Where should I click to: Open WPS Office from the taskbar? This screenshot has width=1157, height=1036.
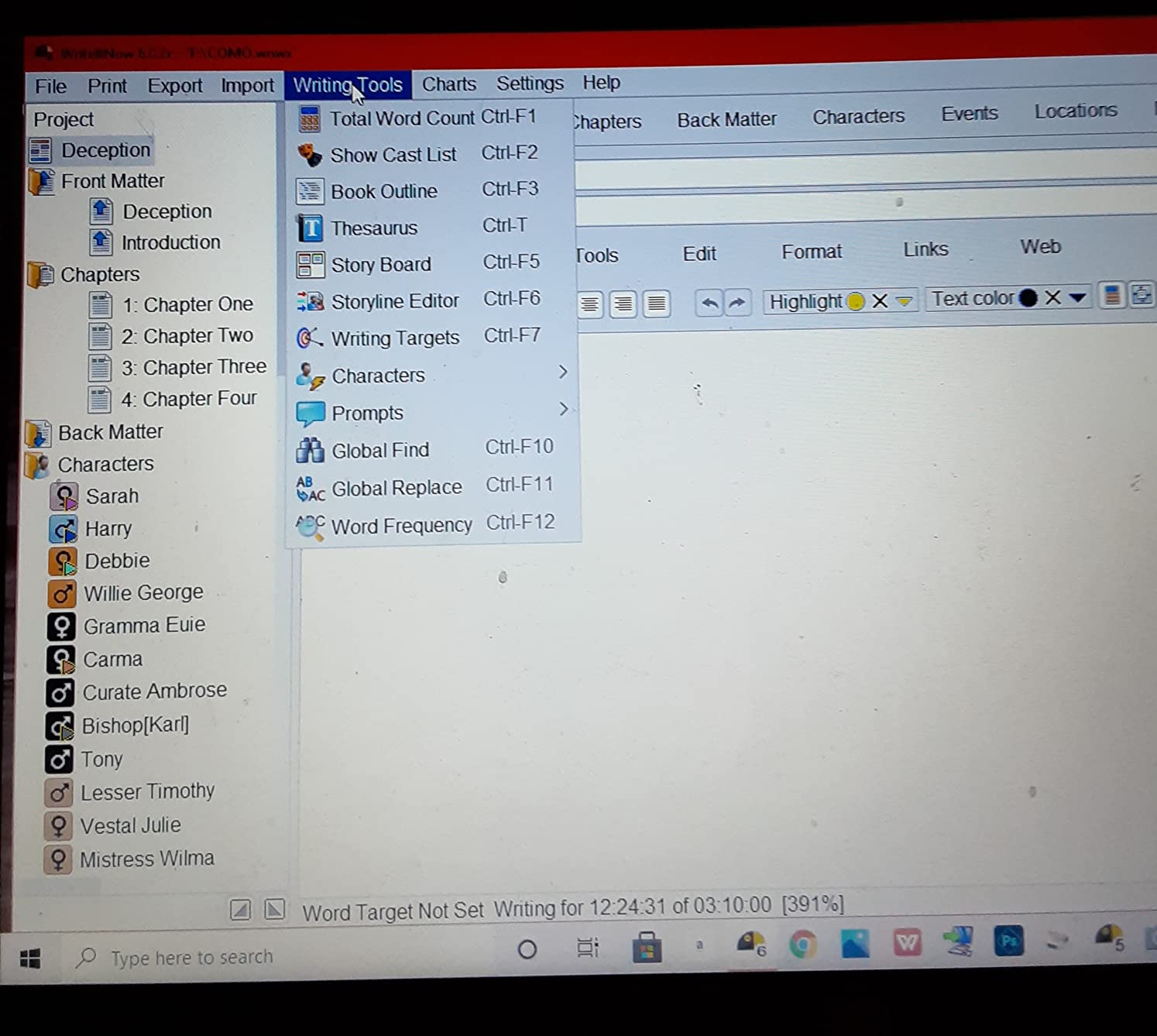coord(907,943)
